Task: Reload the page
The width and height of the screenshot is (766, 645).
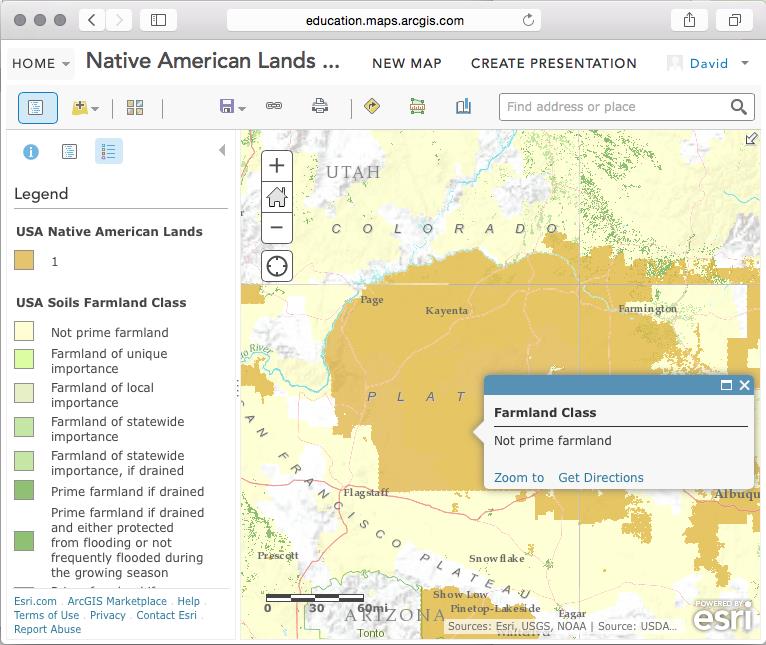Action: pyautogui.click(x=528, y=20)
